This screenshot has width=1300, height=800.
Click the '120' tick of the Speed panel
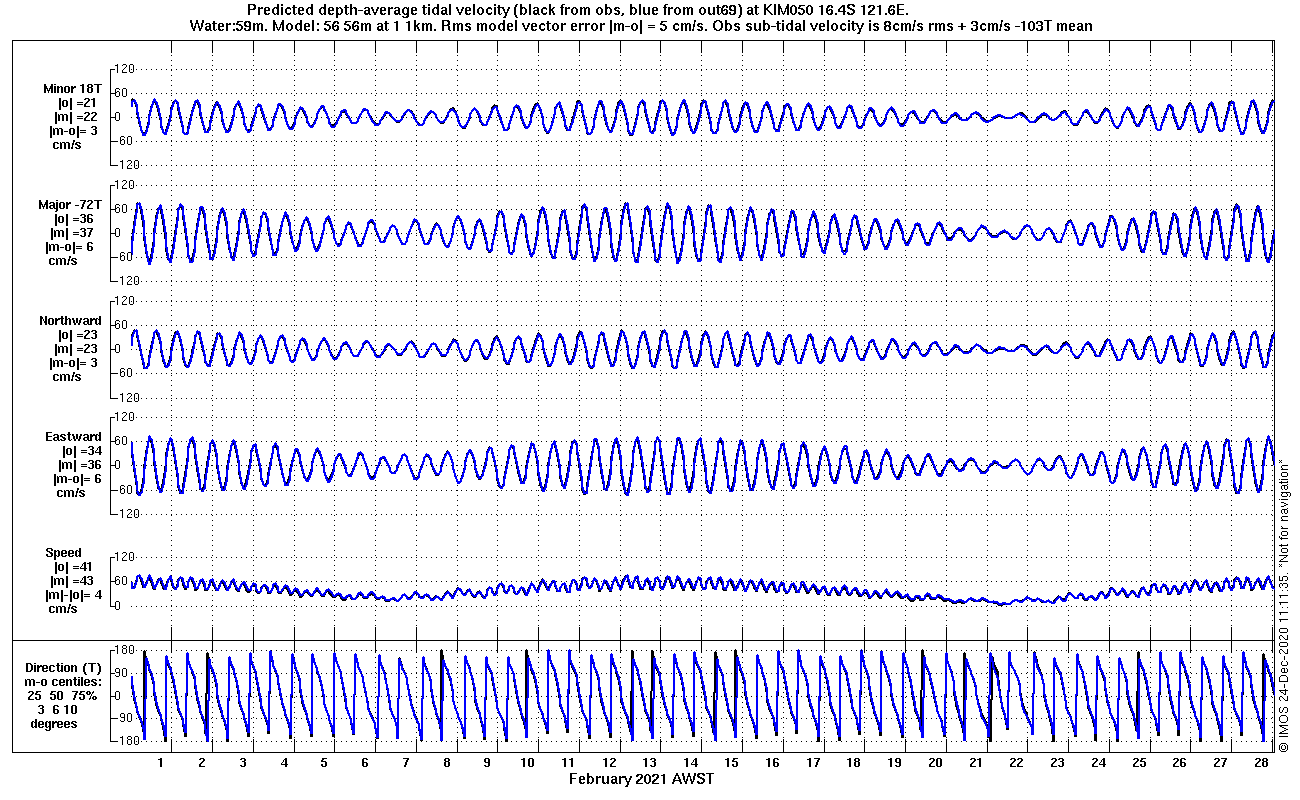pos(124,557)
